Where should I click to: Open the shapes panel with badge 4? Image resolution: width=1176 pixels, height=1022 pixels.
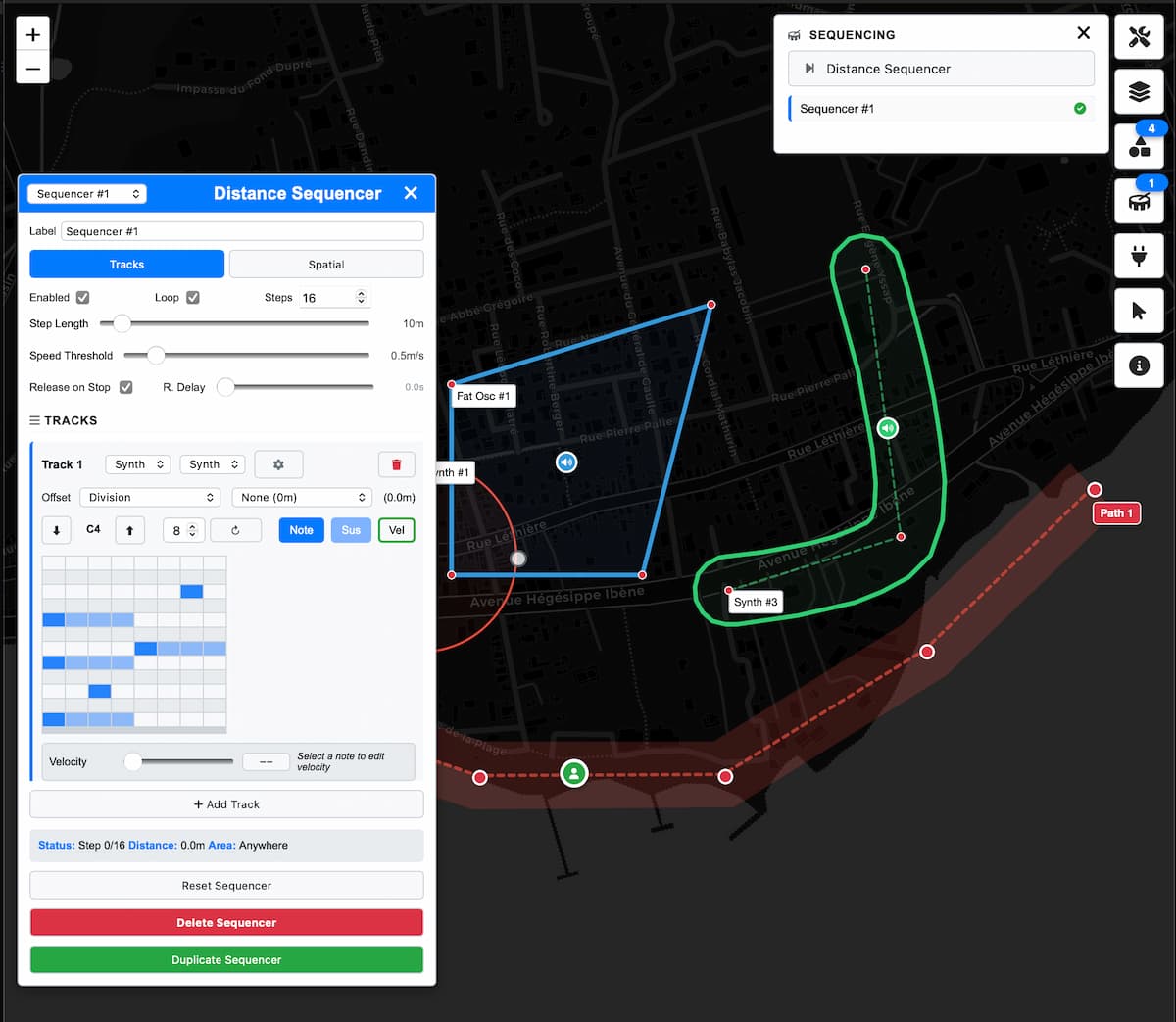1139,147
